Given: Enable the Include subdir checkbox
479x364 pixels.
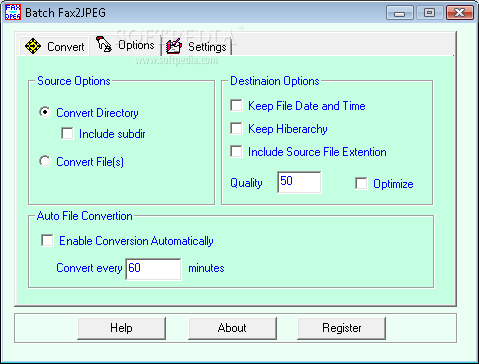Looking at the screenshot, I should 67,133.
